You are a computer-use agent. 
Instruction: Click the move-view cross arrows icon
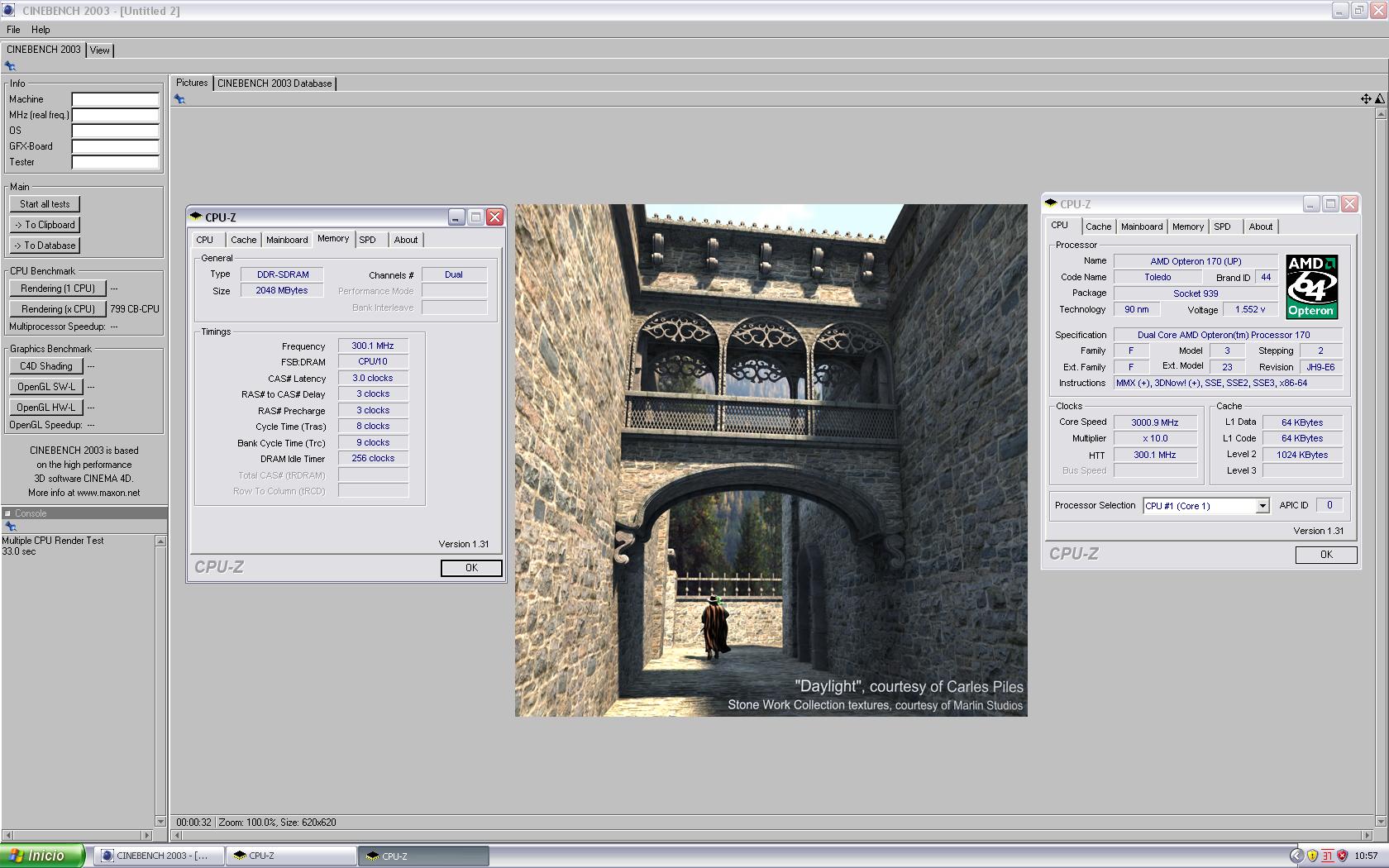pos(1366,98)
